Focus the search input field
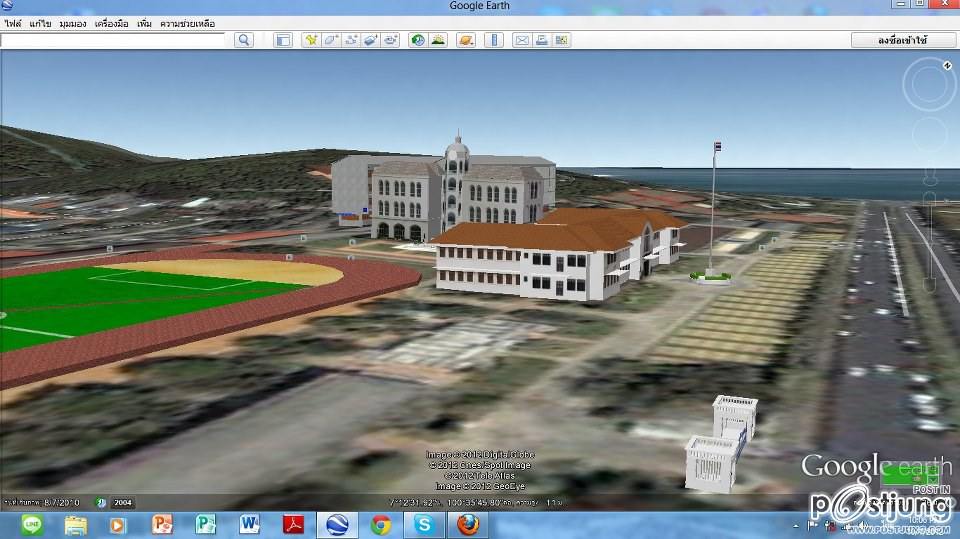 click(x=113, y=40)
